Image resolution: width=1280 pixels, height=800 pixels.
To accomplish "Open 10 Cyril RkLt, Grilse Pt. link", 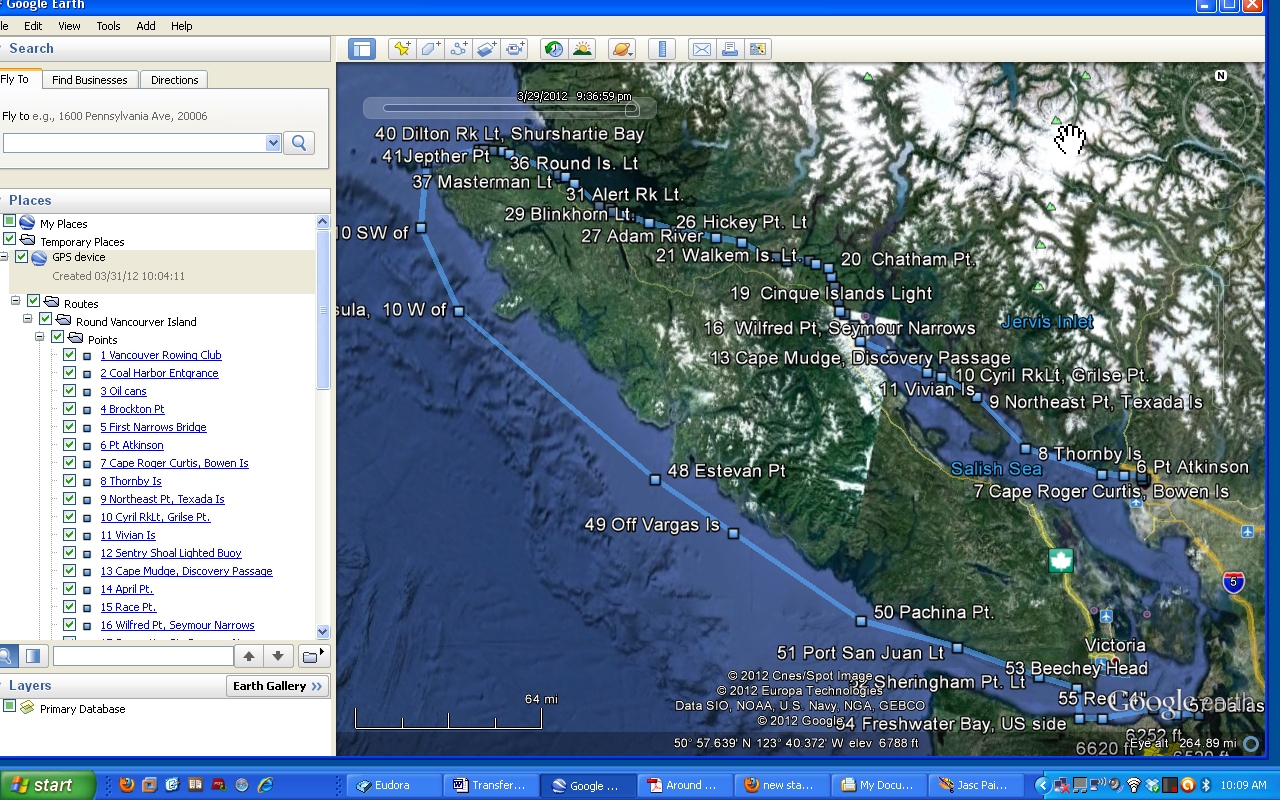I will (x=155, y=517).
